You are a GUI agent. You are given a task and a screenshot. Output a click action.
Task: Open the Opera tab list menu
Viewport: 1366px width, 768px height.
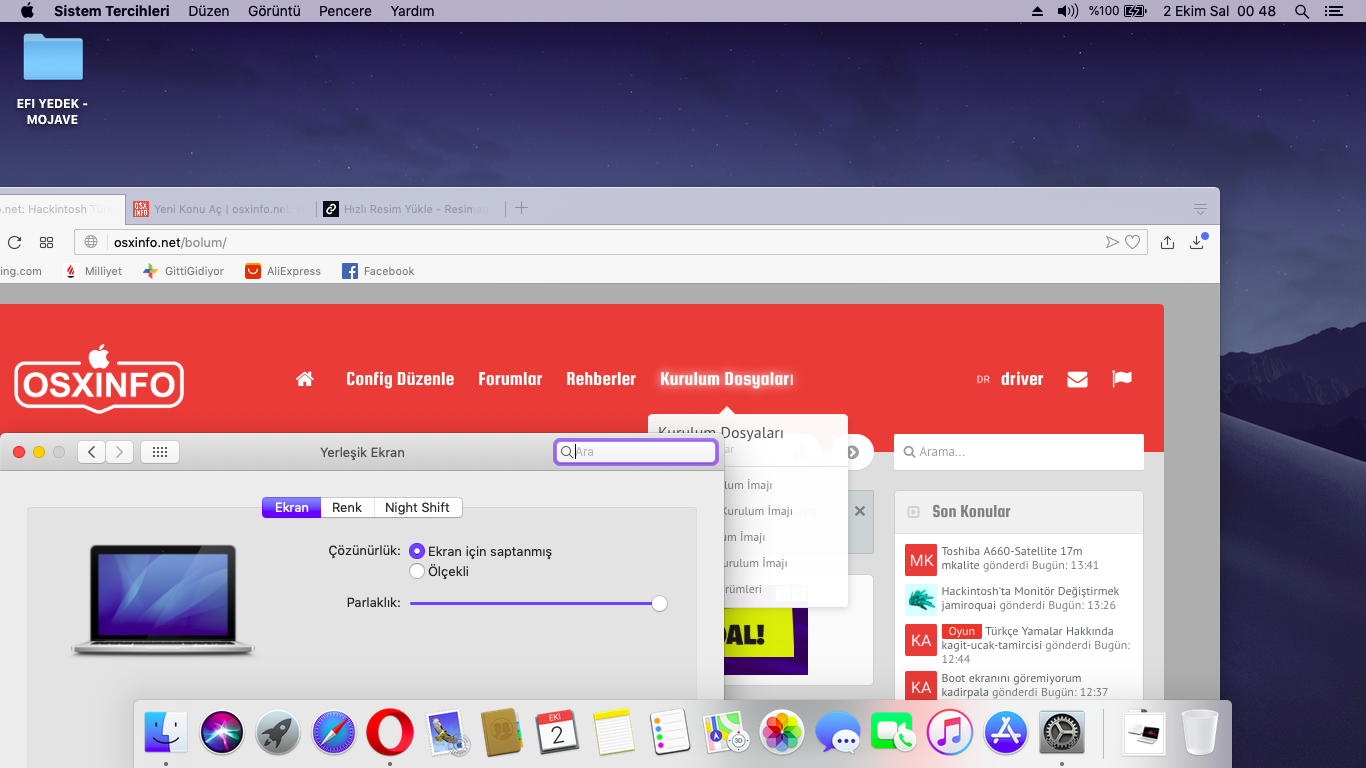pyautogui.click(x=1200, y=209)
